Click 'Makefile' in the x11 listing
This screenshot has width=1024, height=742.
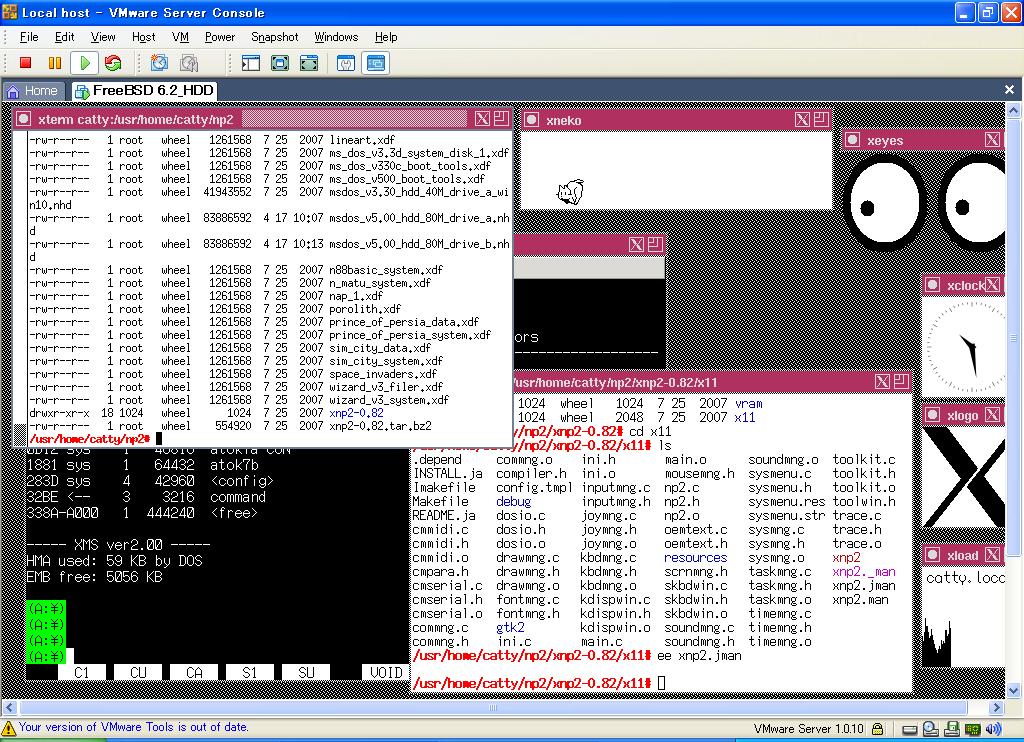(441, 502)
